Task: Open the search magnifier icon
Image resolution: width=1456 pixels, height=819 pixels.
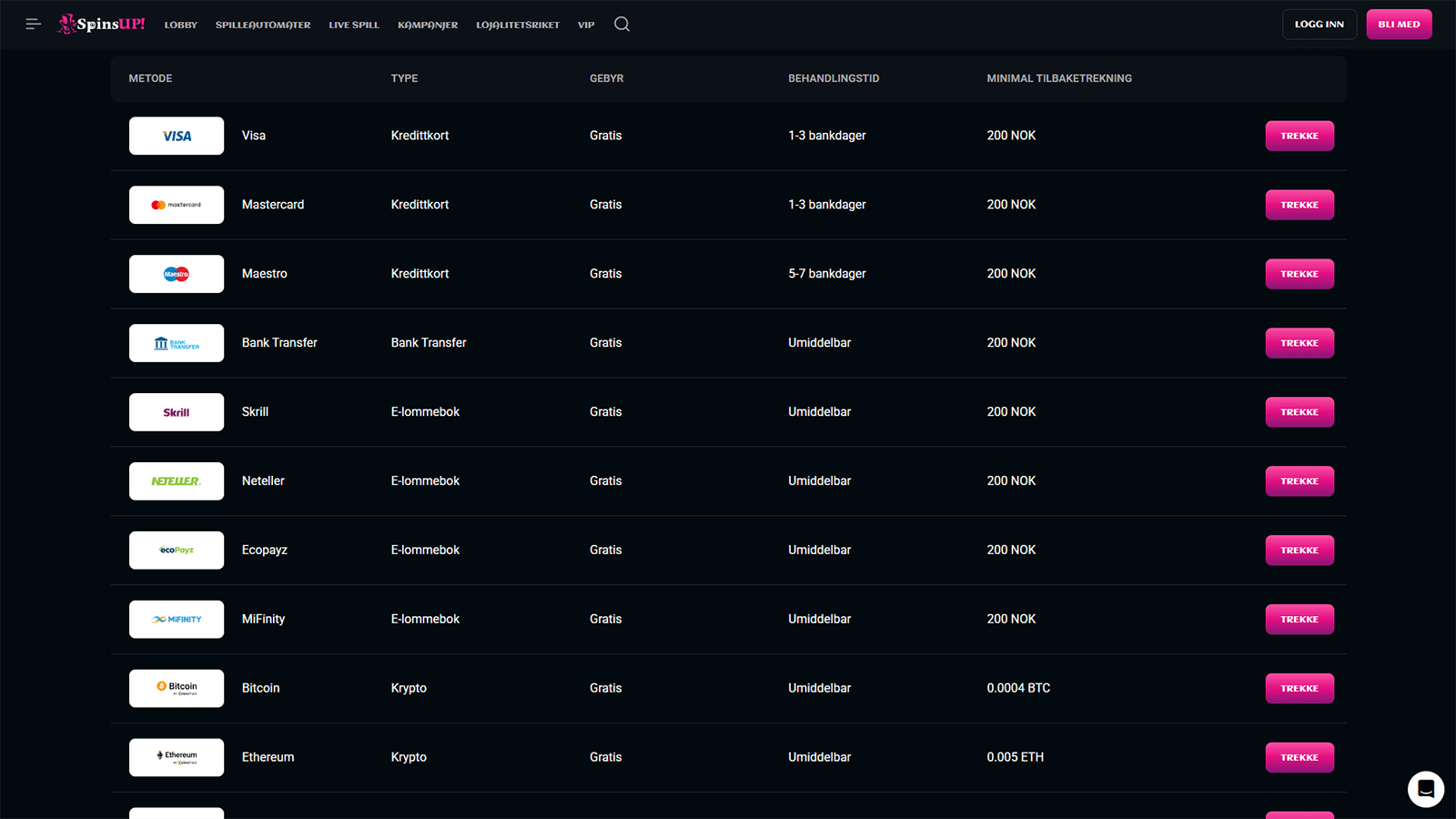Action: [x=622, y=25]
